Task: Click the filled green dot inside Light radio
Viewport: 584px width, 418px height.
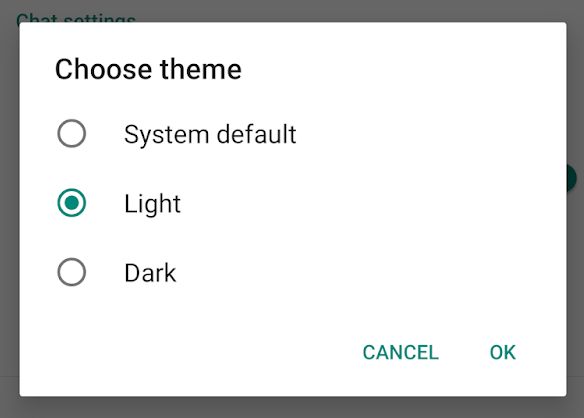Action: pos(72,203)
